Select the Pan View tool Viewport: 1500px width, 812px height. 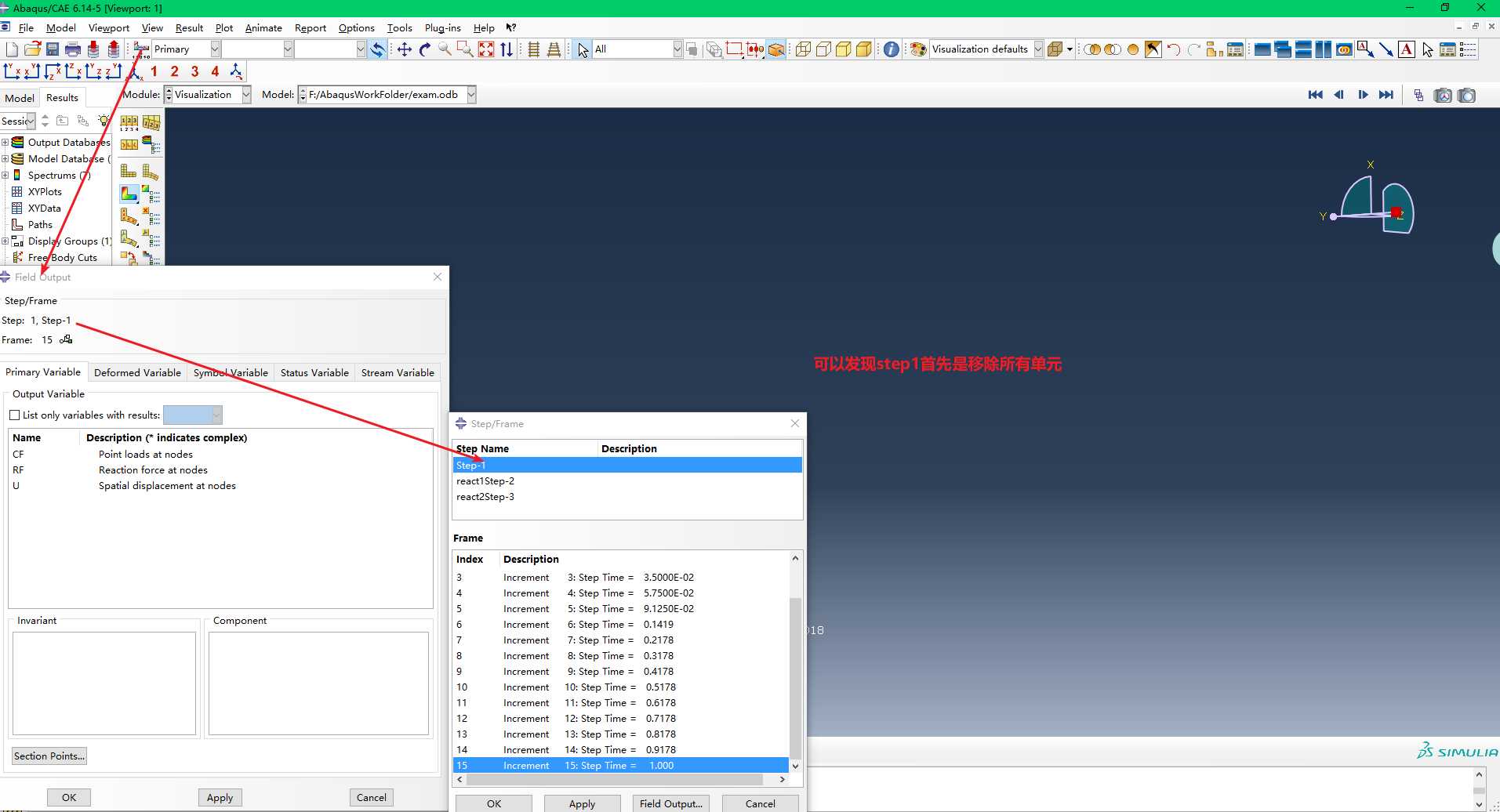405,49
